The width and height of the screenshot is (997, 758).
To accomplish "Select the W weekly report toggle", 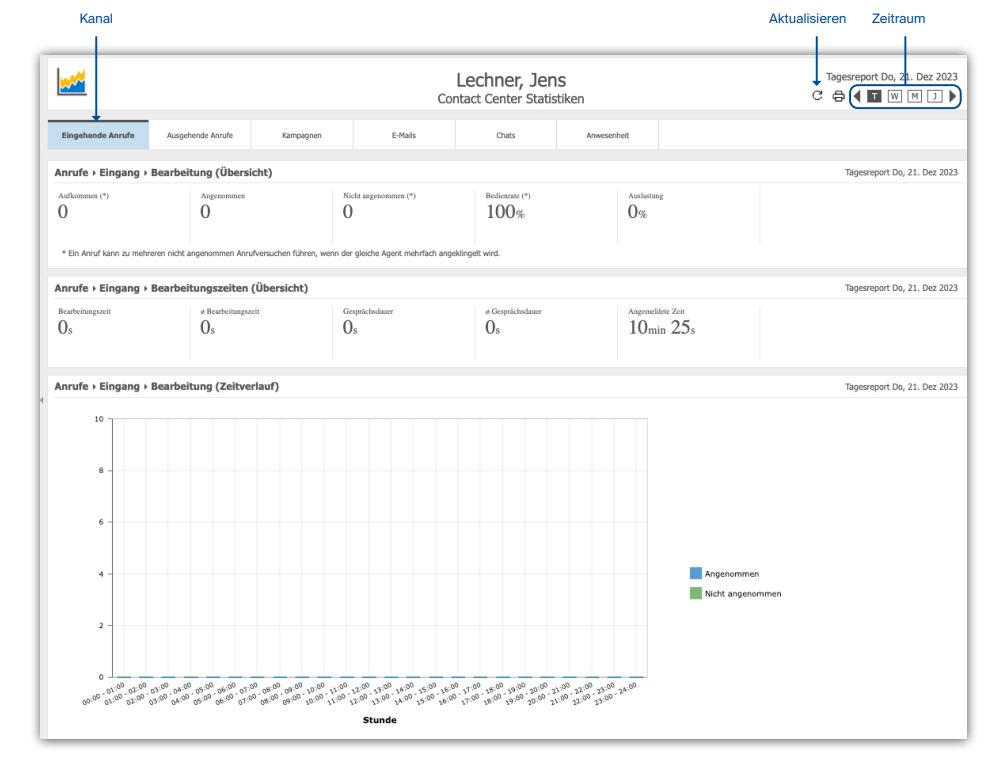I will (895, 96).
